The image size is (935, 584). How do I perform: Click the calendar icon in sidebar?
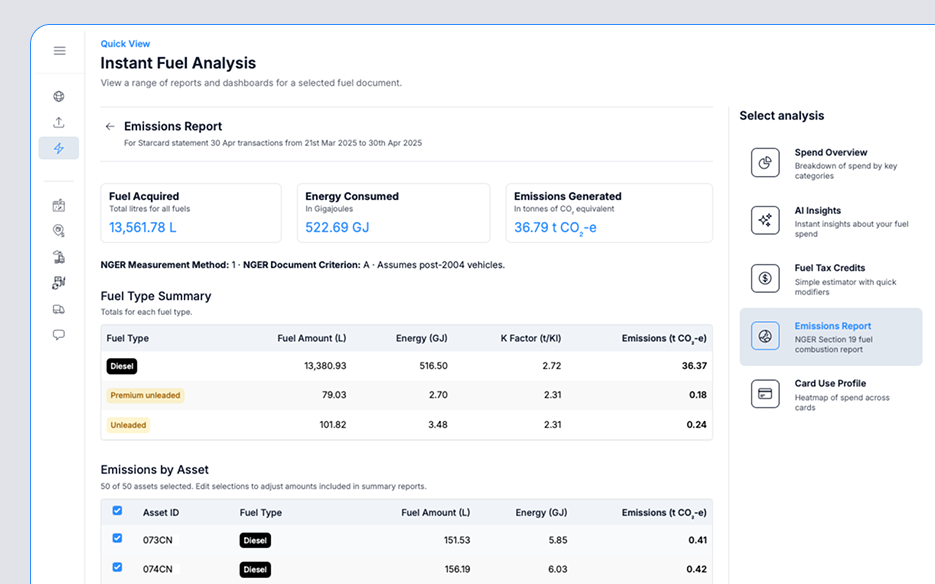(x=59, y=205)
